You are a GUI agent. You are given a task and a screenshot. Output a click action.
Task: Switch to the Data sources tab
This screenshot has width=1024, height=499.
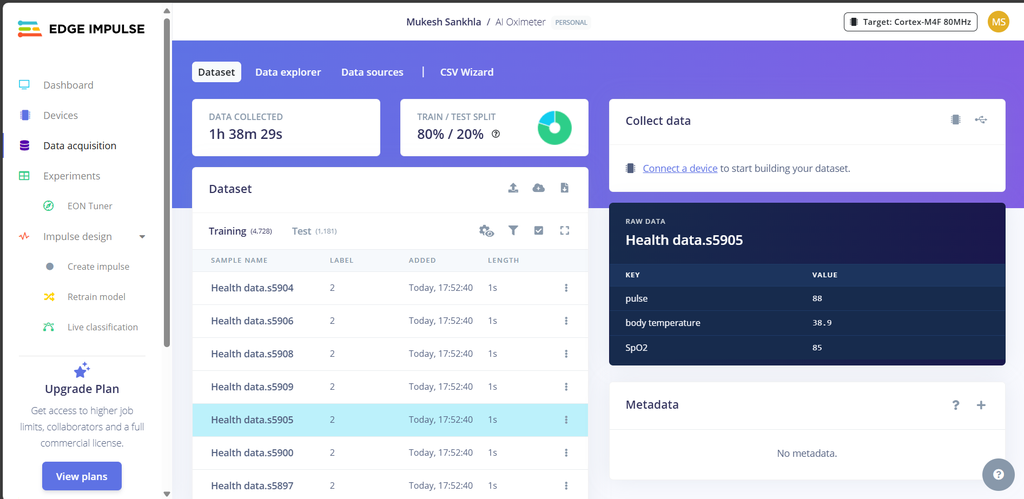pos(372,72)
